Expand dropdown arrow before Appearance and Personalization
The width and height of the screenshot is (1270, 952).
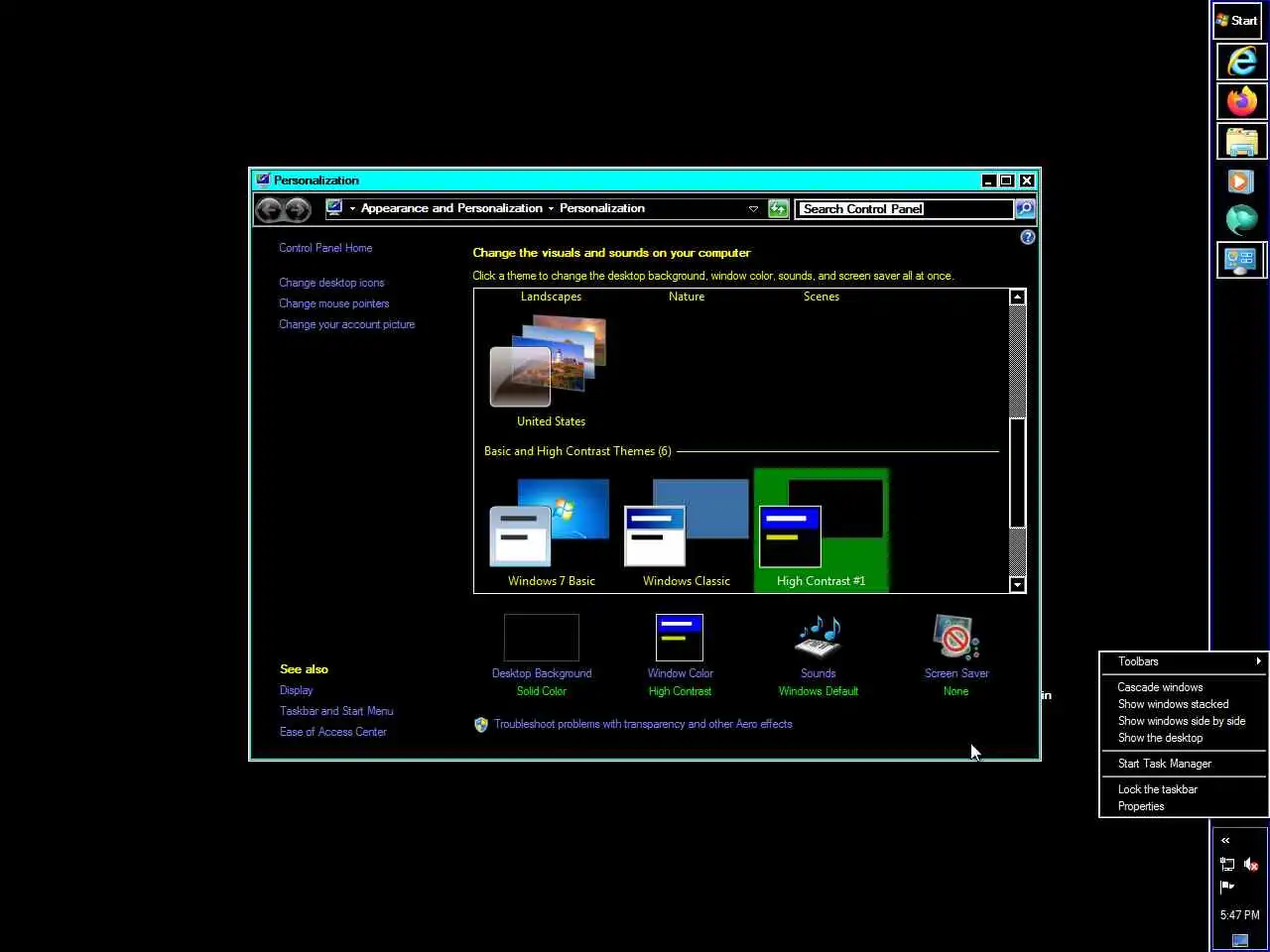pos(352,209)
